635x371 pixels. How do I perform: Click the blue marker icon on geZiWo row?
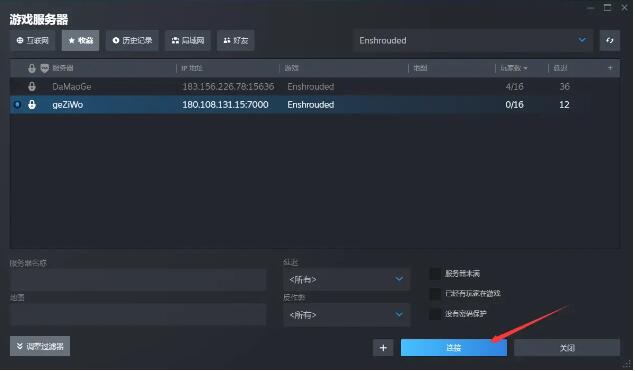pos(17,104)
